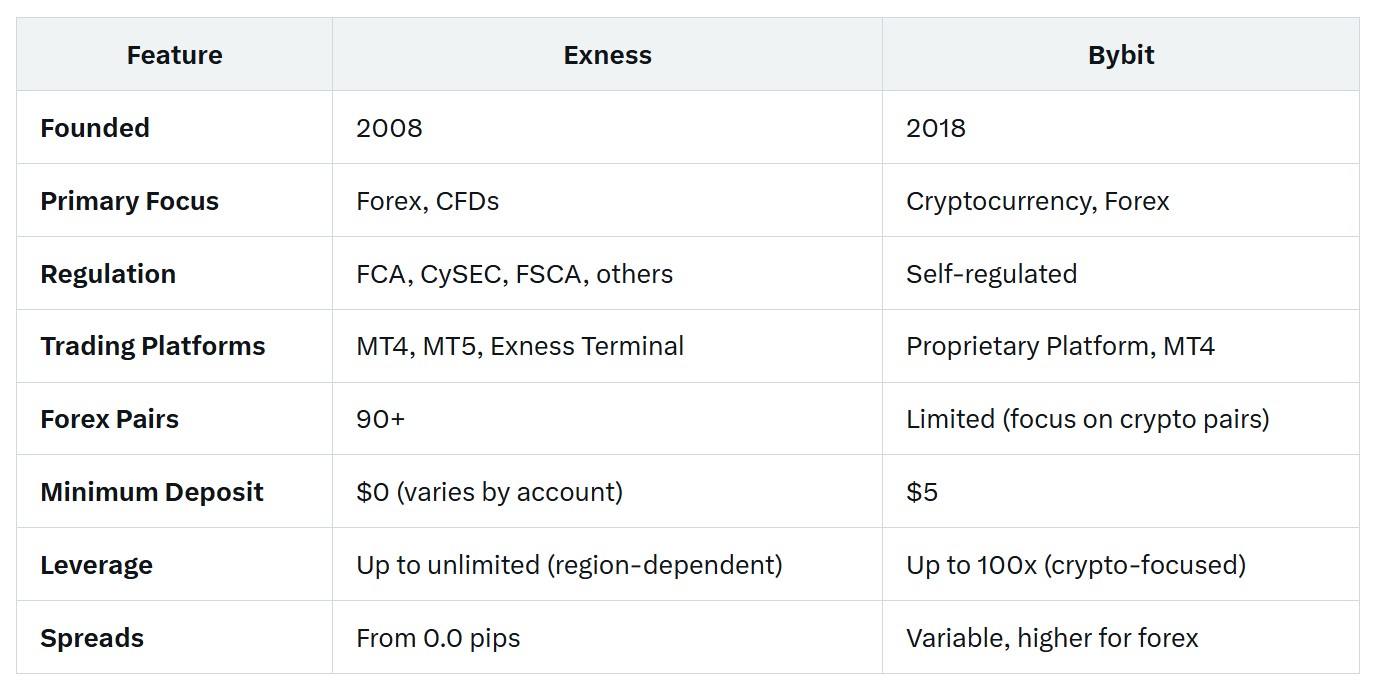This screenshot has width=1378, height=690.
Task: Select the Bybit column header
Action: point(1121,55)
